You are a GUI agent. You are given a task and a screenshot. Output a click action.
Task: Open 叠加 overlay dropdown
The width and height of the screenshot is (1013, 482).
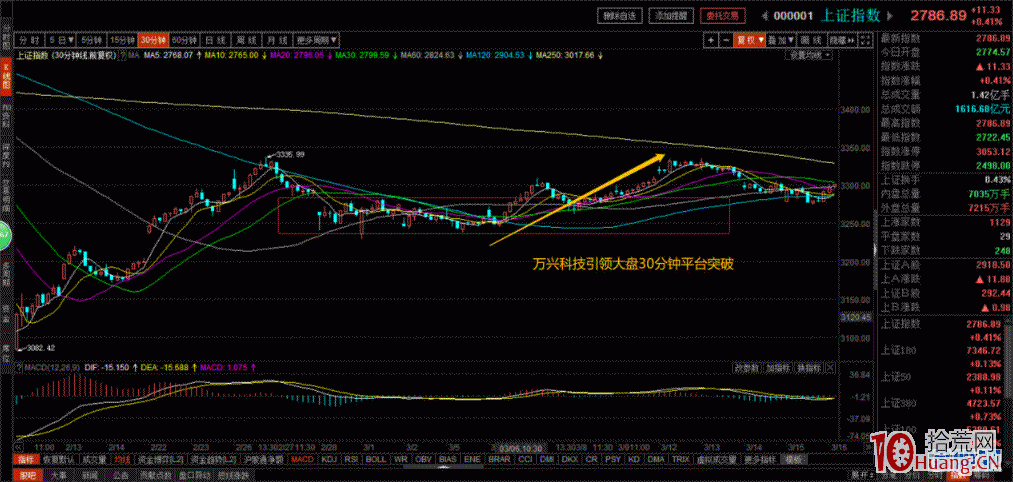tap(780, 40)
